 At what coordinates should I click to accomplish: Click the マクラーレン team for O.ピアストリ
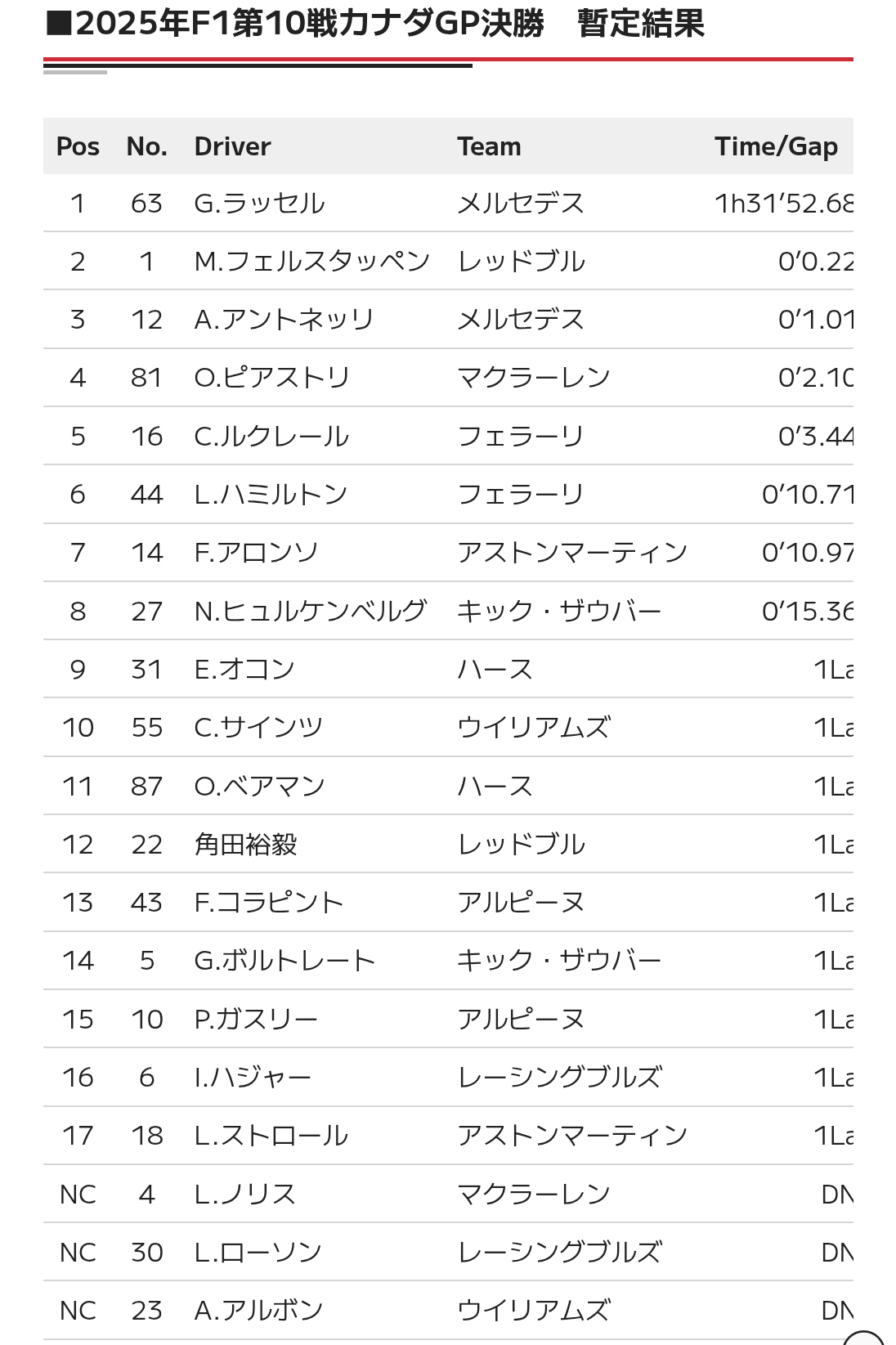click(x=534, y=378)
